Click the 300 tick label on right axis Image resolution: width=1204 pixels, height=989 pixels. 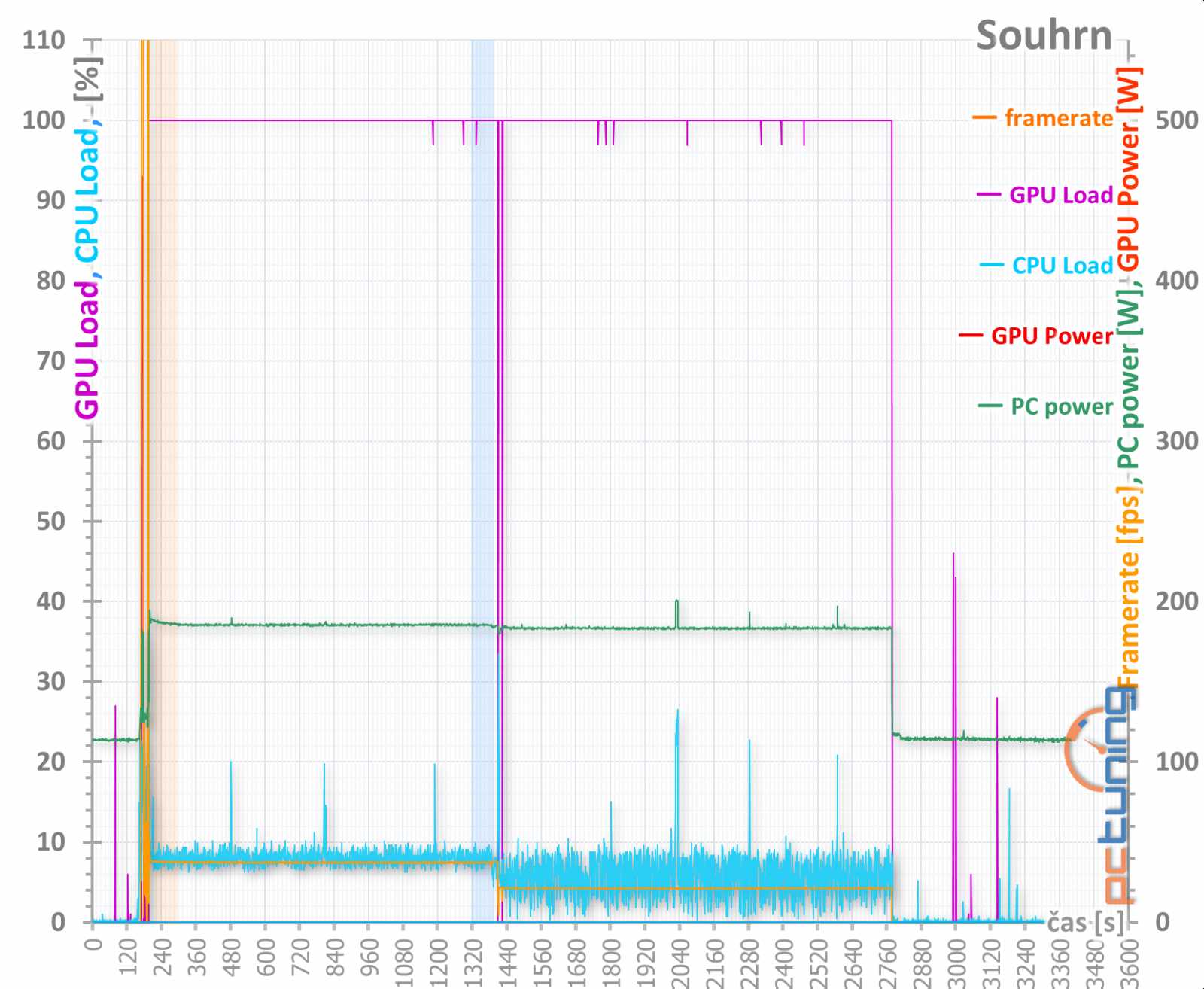(x=1177, y=441)
